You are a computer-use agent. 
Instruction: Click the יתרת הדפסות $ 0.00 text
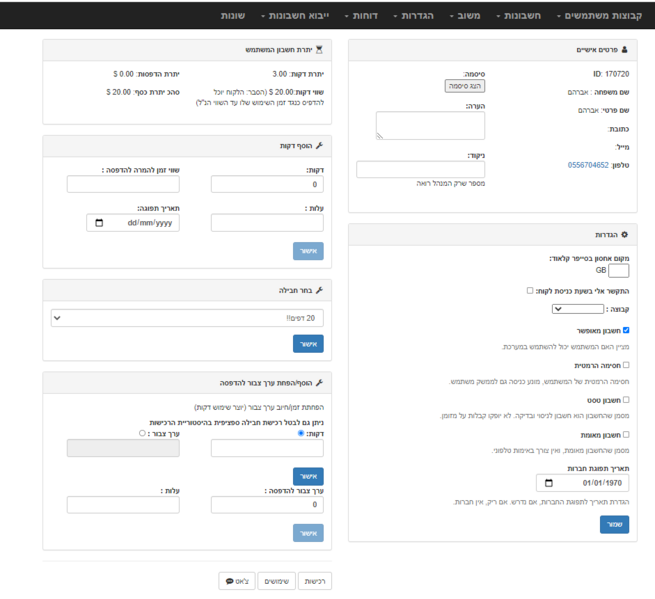coord(146,74)
